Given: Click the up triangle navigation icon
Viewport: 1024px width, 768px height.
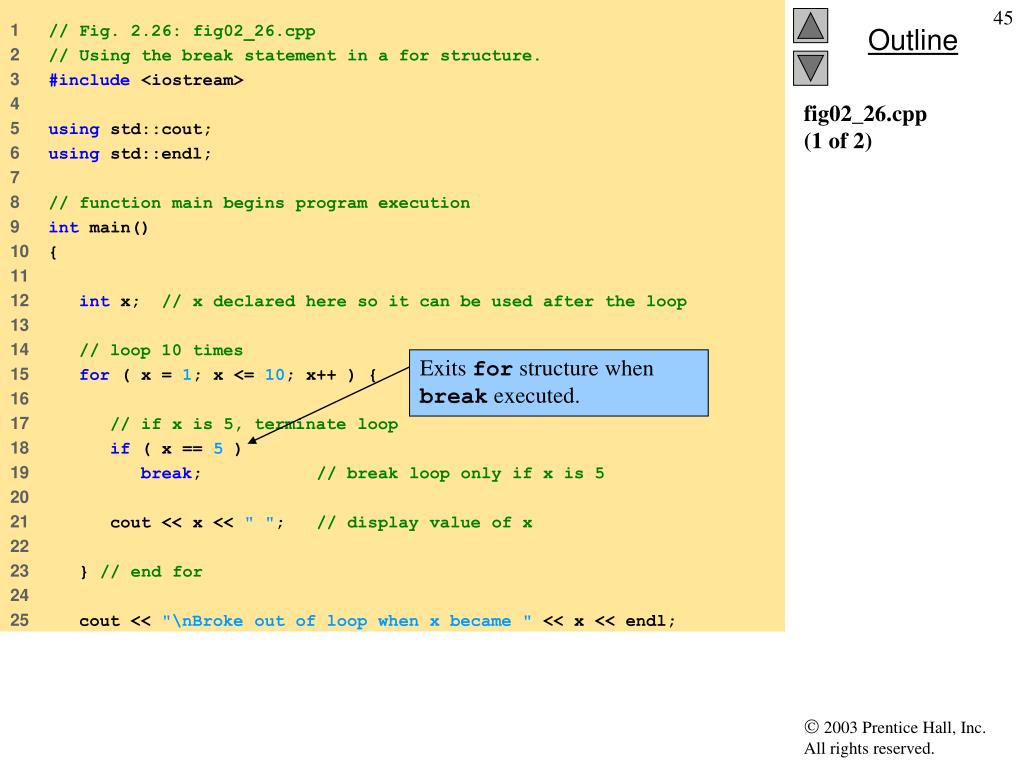Looking at the screenshot, I should (810, 26).
